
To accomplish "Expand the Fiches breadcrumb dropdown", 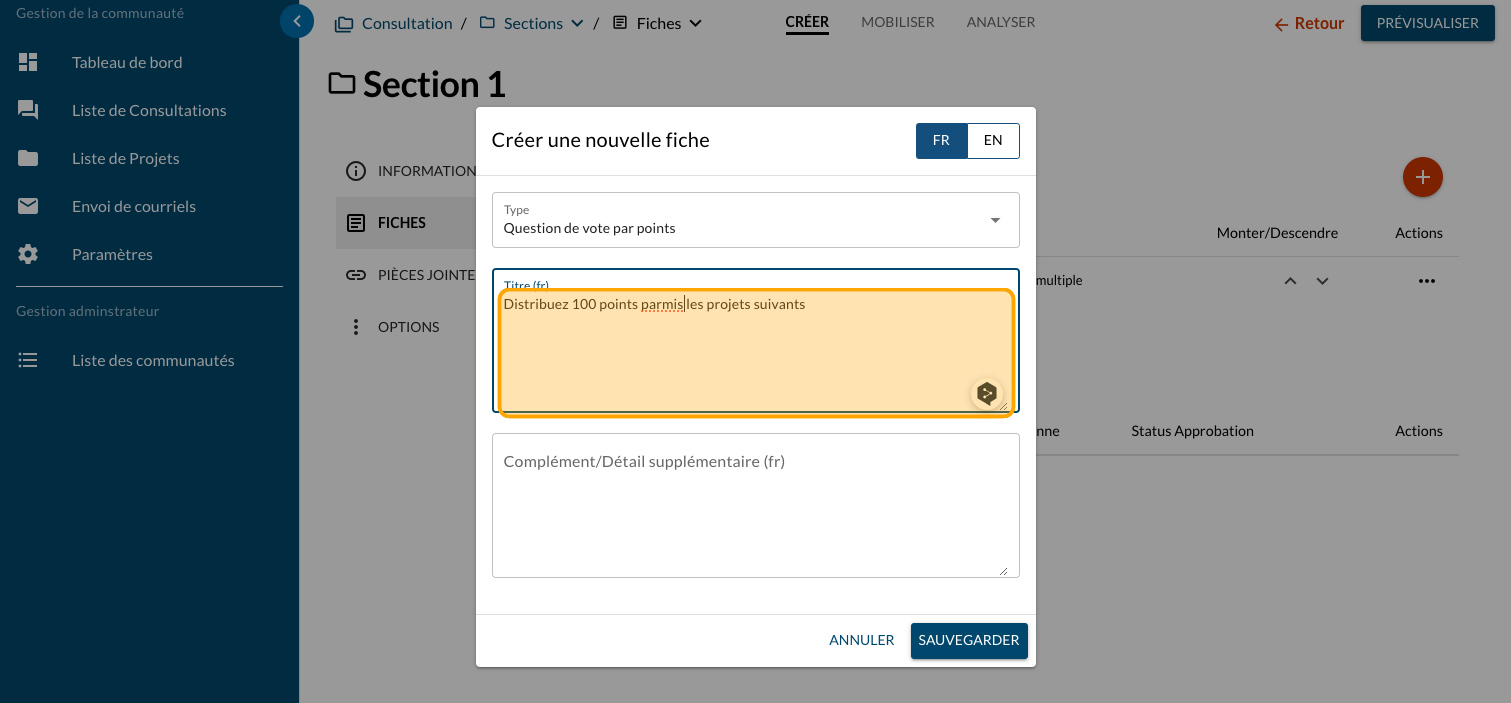I will tap(696, 23).
